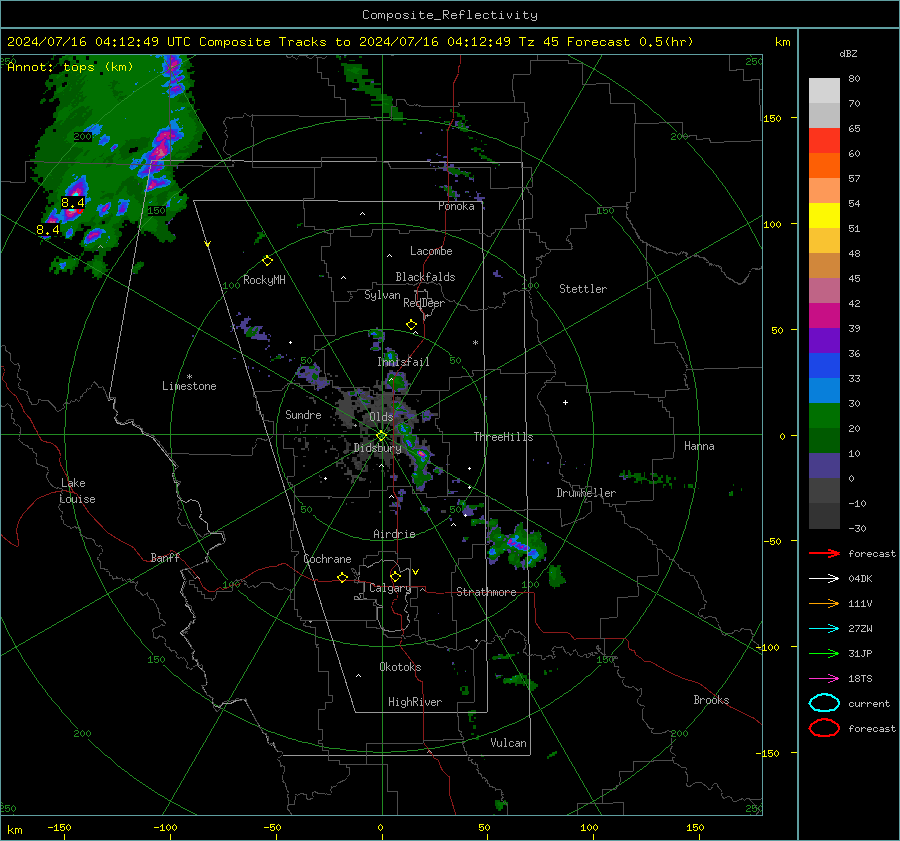Pick the bright red dBZ swatch
This screenshot has height=841, width=900.
point(824,141)
